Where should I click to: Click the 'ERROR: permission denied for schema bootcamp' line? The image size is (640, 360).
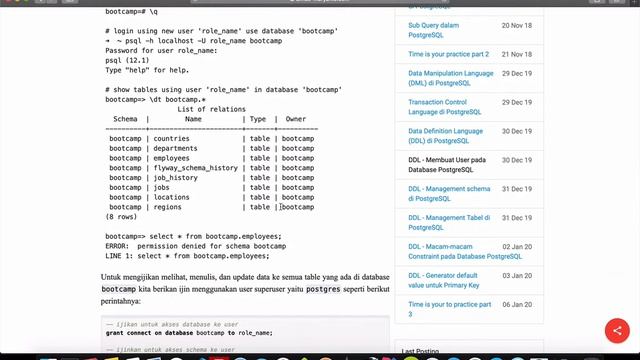click(196, 246)
